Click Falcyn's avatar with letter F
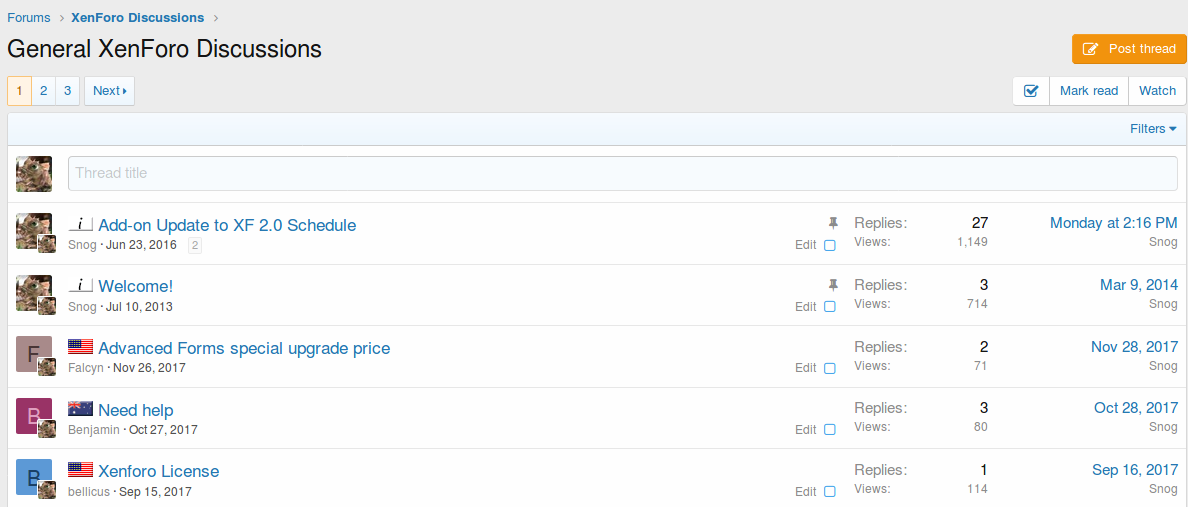Image resolution: width=1188 pixels, height=507 pixels. (x=33, y=353)
